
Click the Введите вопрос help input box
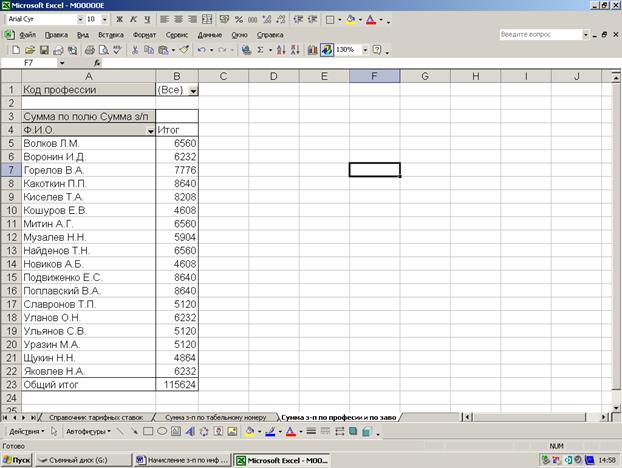(x=540, y=34)
